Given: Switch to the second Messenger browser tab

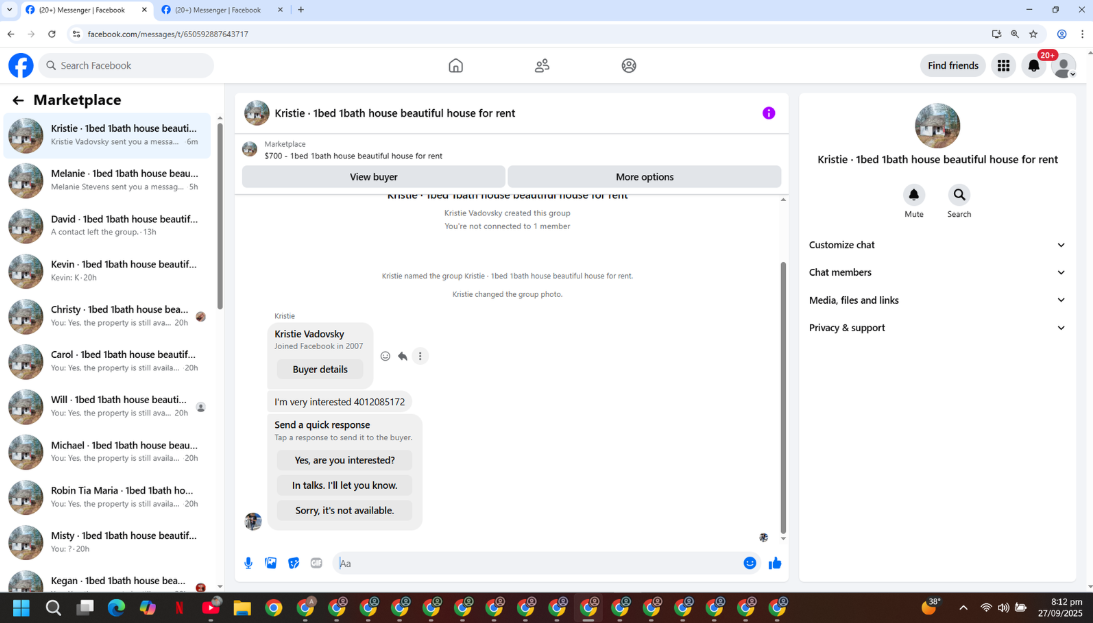Looking at the screenshot, I should coord(223,10).
